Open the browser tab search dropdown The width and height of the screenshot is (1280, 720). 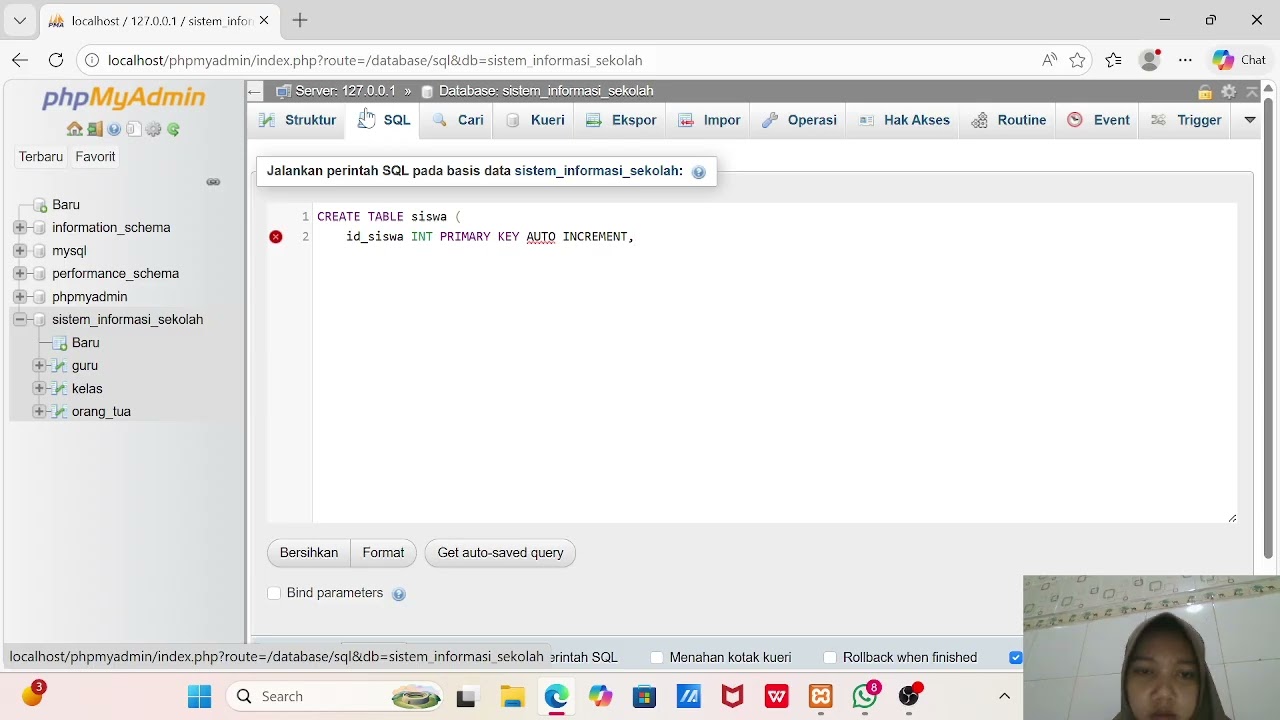point(19,20)
